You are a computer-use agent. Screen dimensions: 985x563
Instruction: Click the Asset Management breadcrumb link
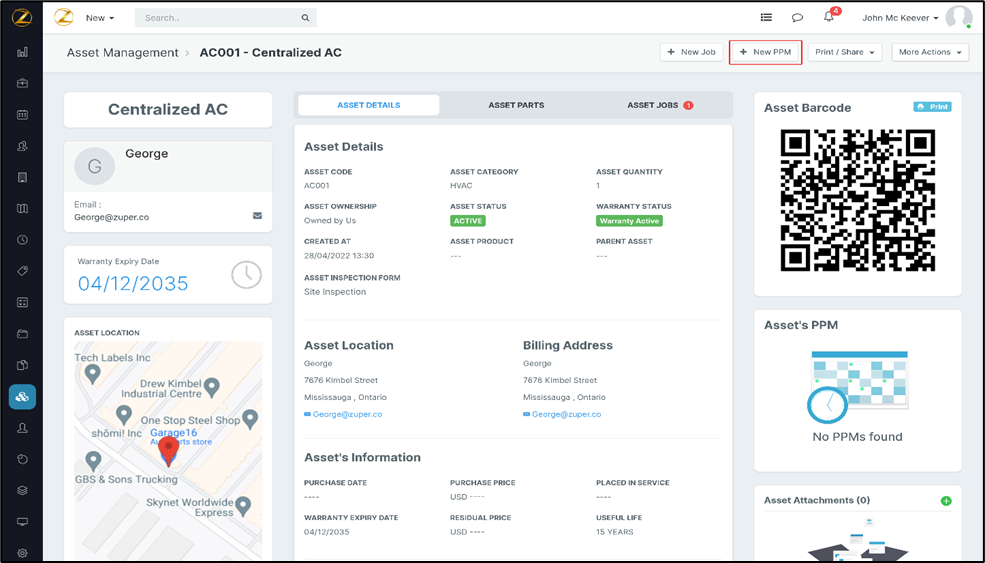[122, 53]
